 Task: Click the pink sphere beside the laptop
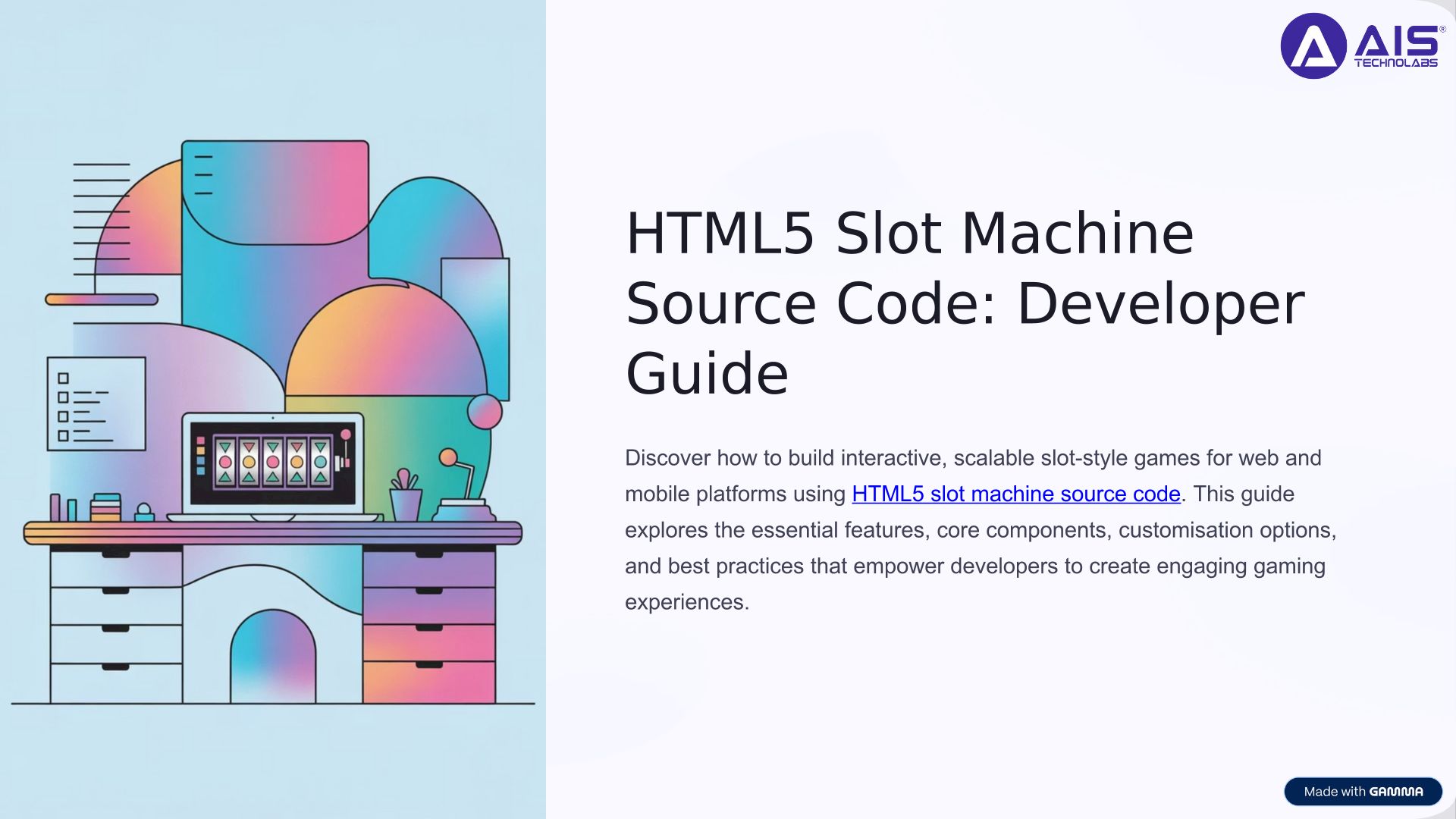[x=485, y=412]
